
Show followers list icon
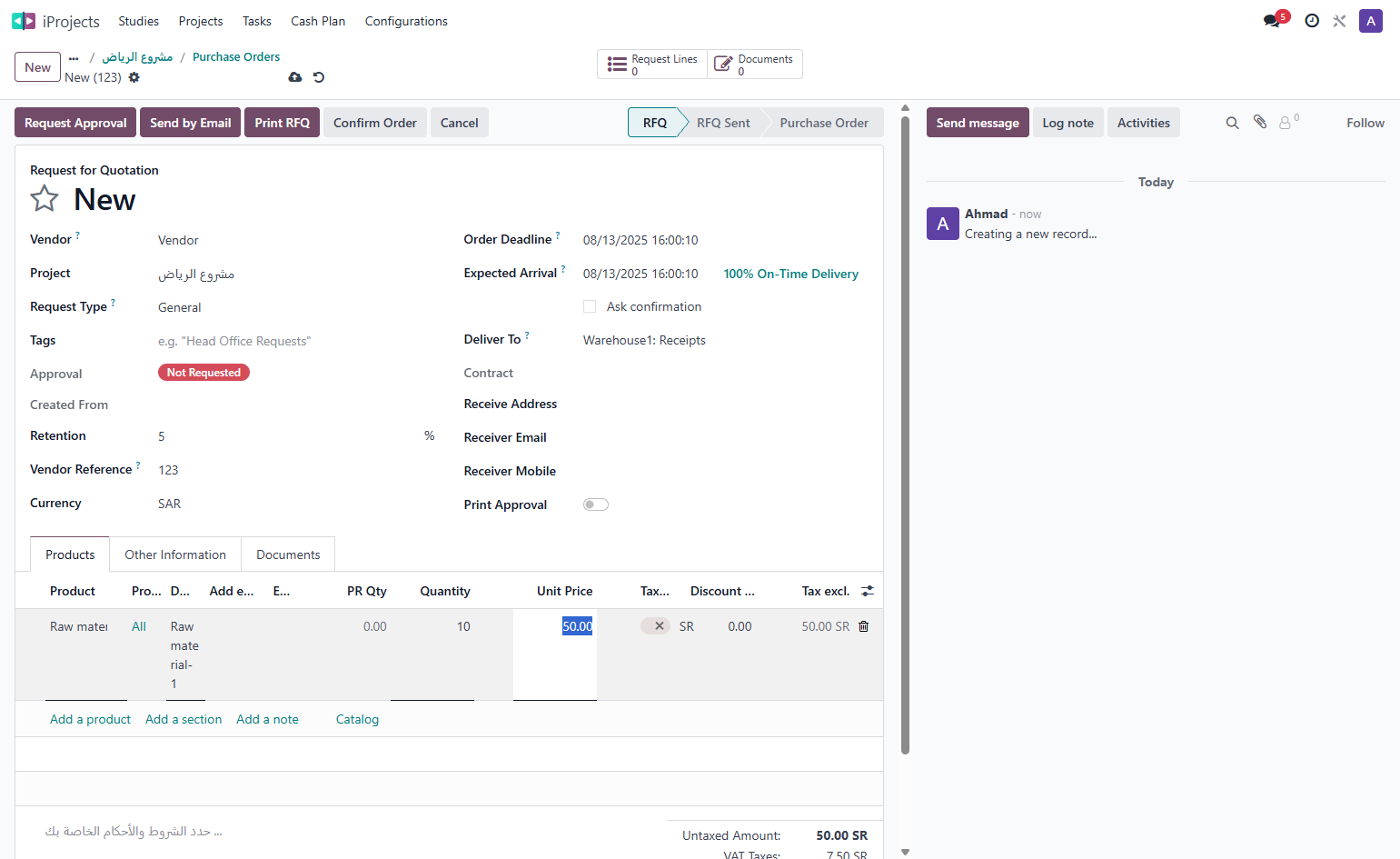coord(1288,122)
